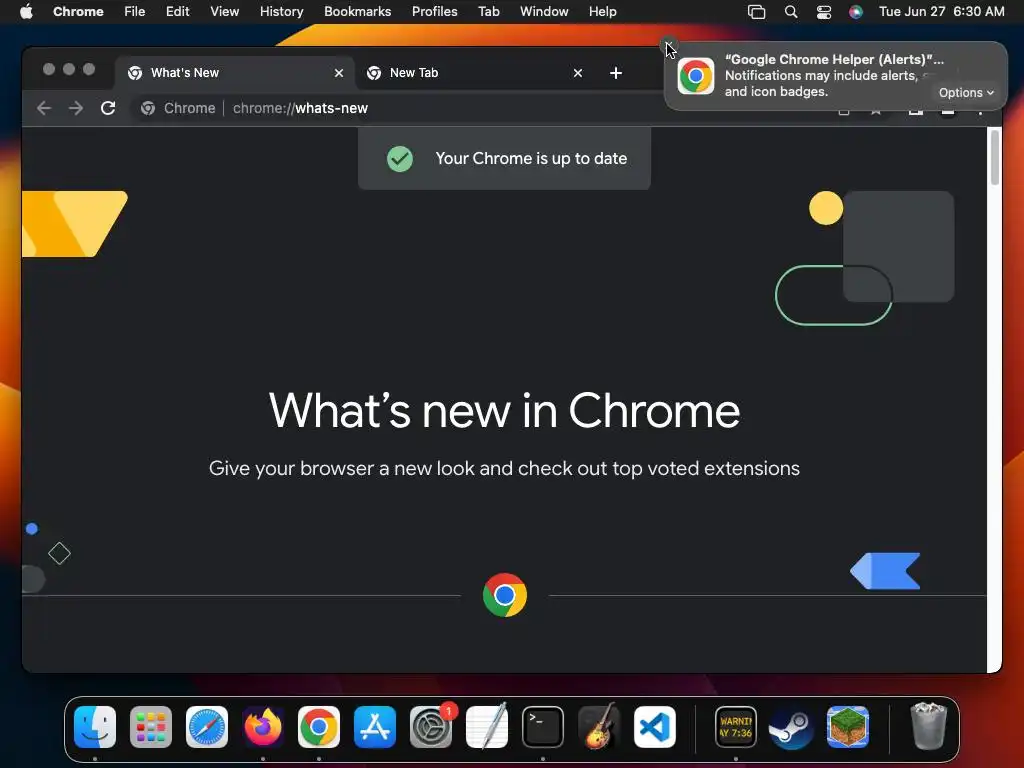Open a new tab with plus button
The height and width of the screenshot is (768, 1024).
coord(616,73)
